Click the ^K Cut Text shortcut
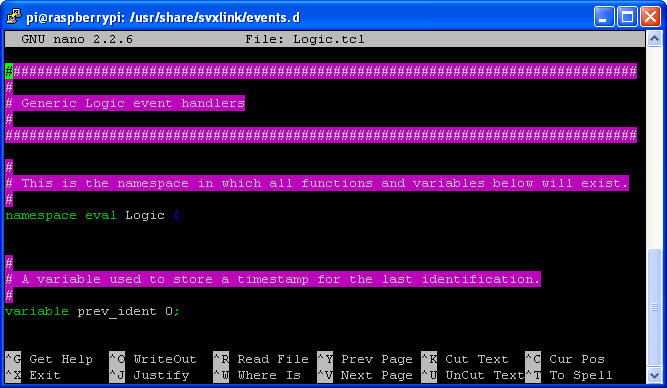Image resolution: width=667 pixels, height=388 pixels. coord(465,359)
